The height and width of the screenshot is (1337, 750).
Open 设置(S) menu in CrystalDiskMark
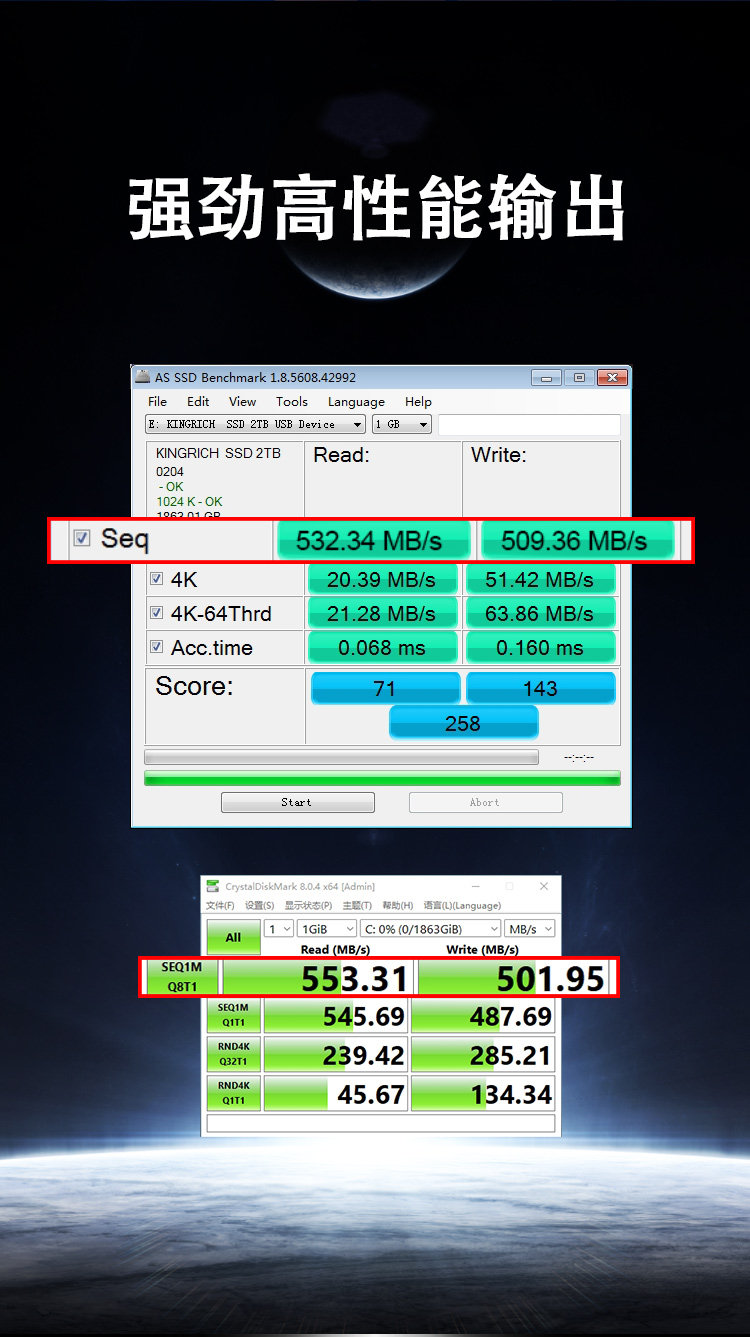260,905
